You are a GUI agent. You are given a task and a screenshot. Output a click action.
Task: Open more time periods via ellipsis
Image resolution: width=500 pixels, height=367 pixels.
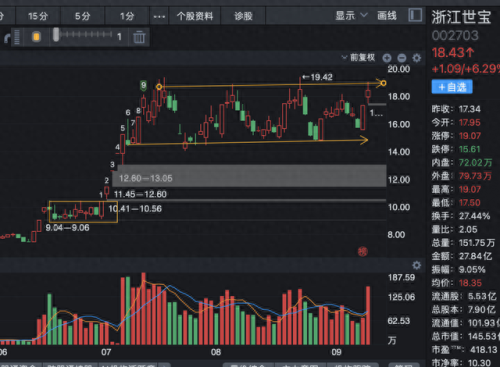[159, 16]
